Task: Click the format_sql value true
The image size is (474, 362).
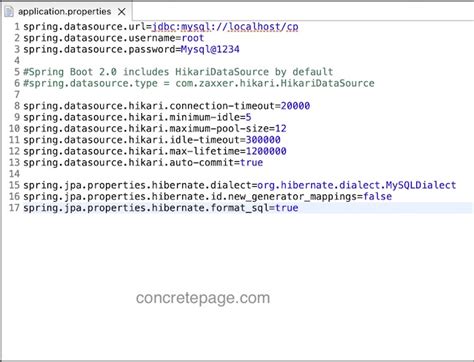Action: click(x=287, y=208)
